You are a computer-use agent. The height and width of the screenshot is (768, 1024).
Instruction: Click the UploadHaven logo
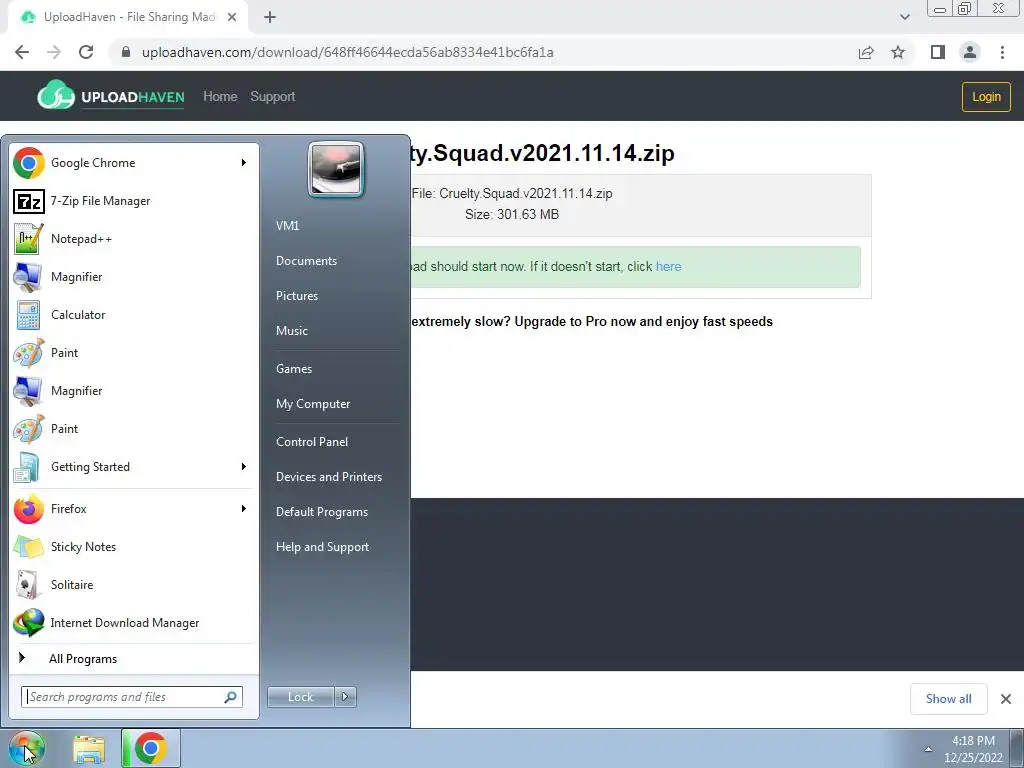[x=110, y=97]
